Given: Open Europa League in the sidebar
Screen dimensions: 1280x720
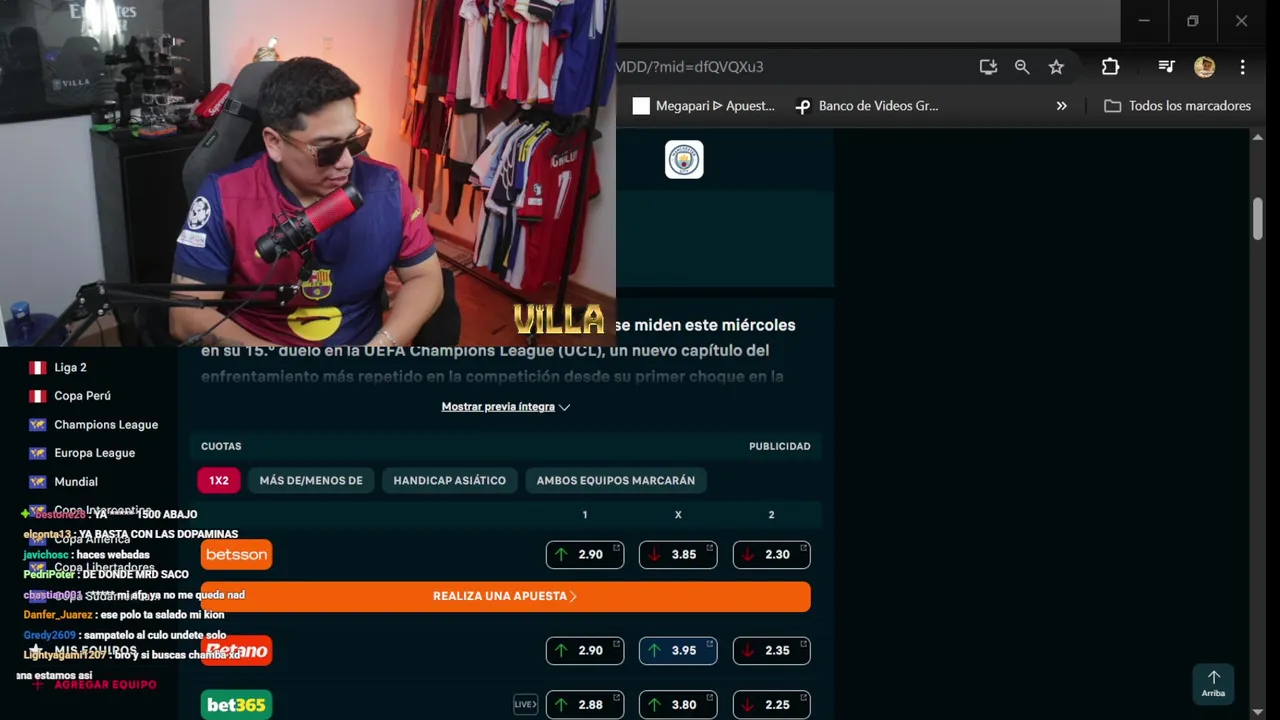Looking at the screenshot, I should click(x=94, y=453).
